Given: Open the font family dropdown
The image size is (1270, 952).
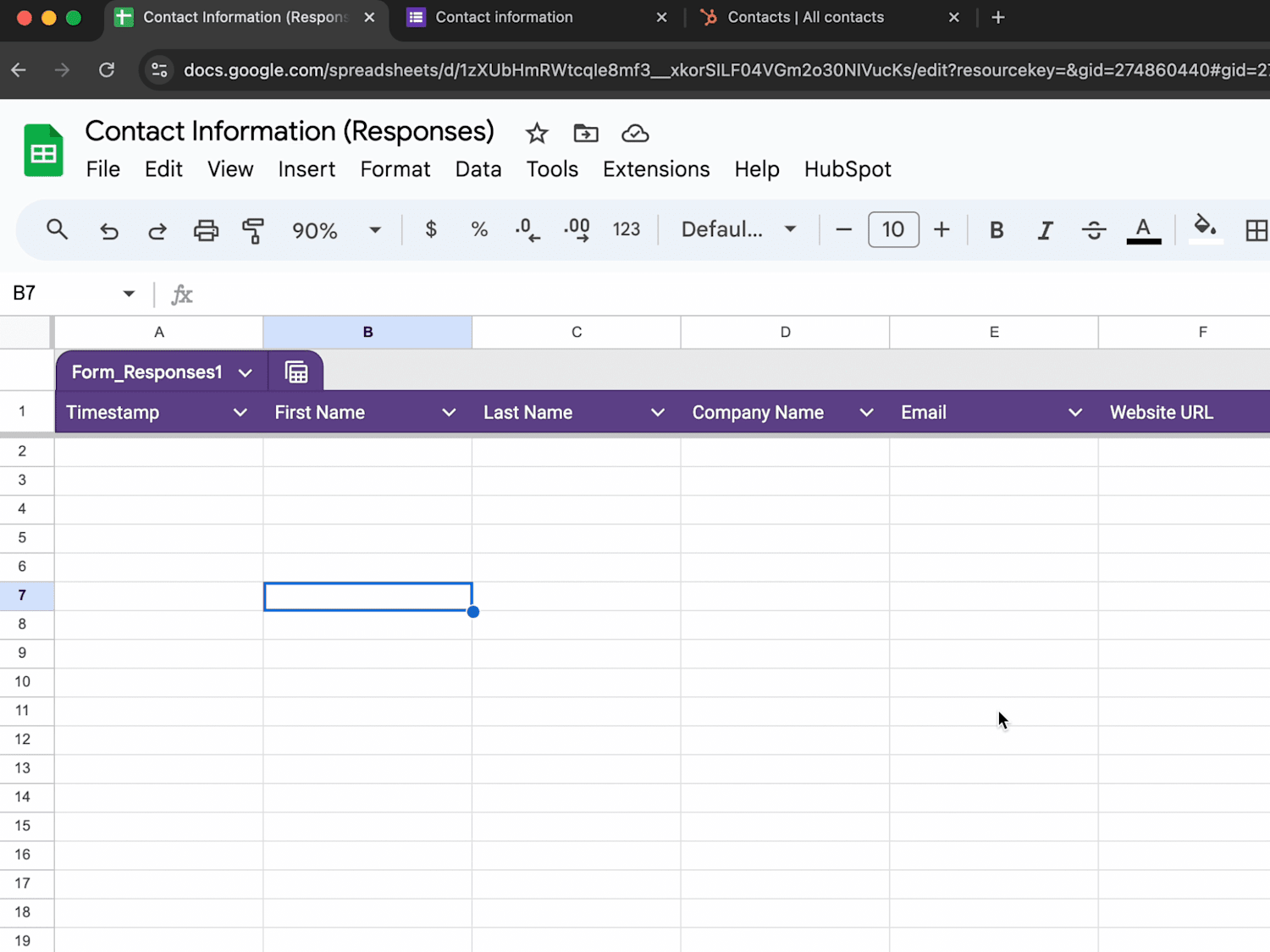Looking at the screenshot, I should pos(738,229).
